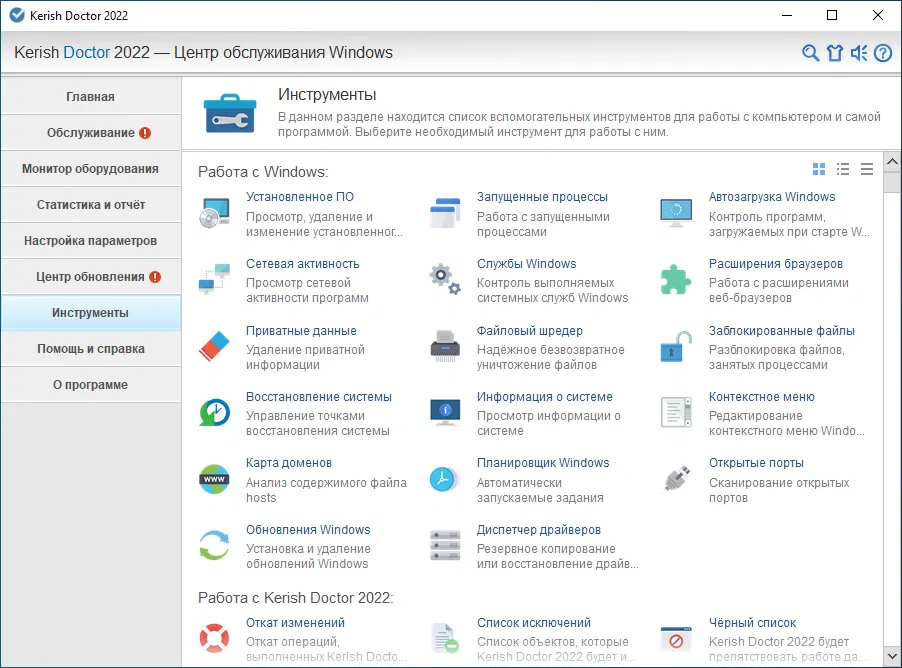Open the Открытые порты link

pyautogui.click(x=756, y=463)
